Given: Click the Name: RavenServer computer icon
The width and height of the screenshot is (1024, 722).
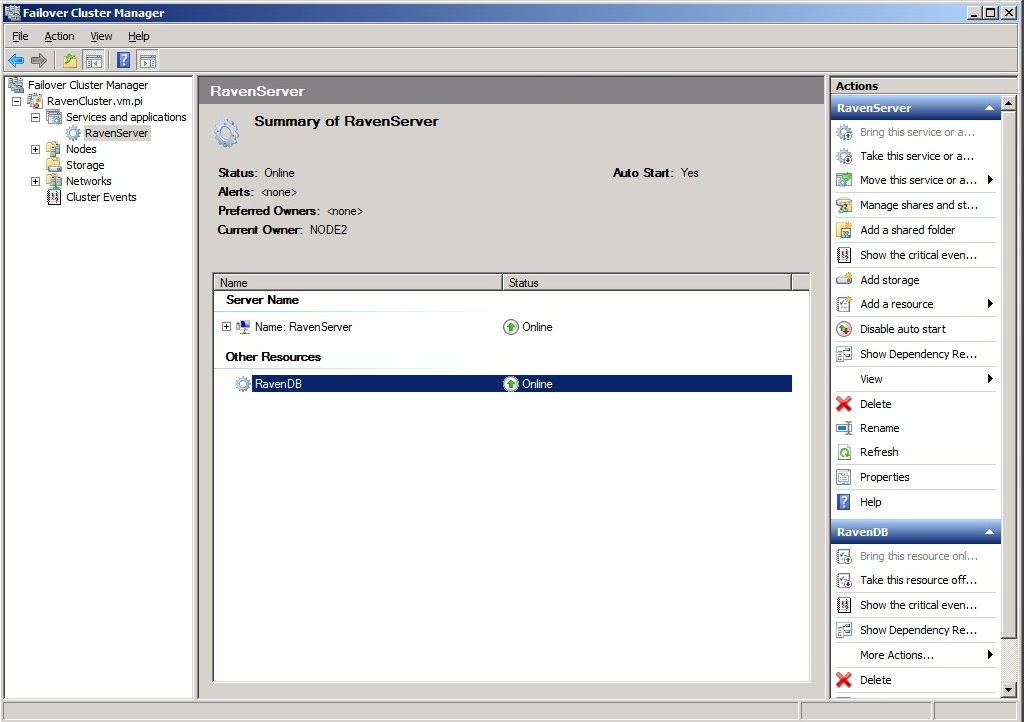Looking at the screenshot, I should click(243, 326).
